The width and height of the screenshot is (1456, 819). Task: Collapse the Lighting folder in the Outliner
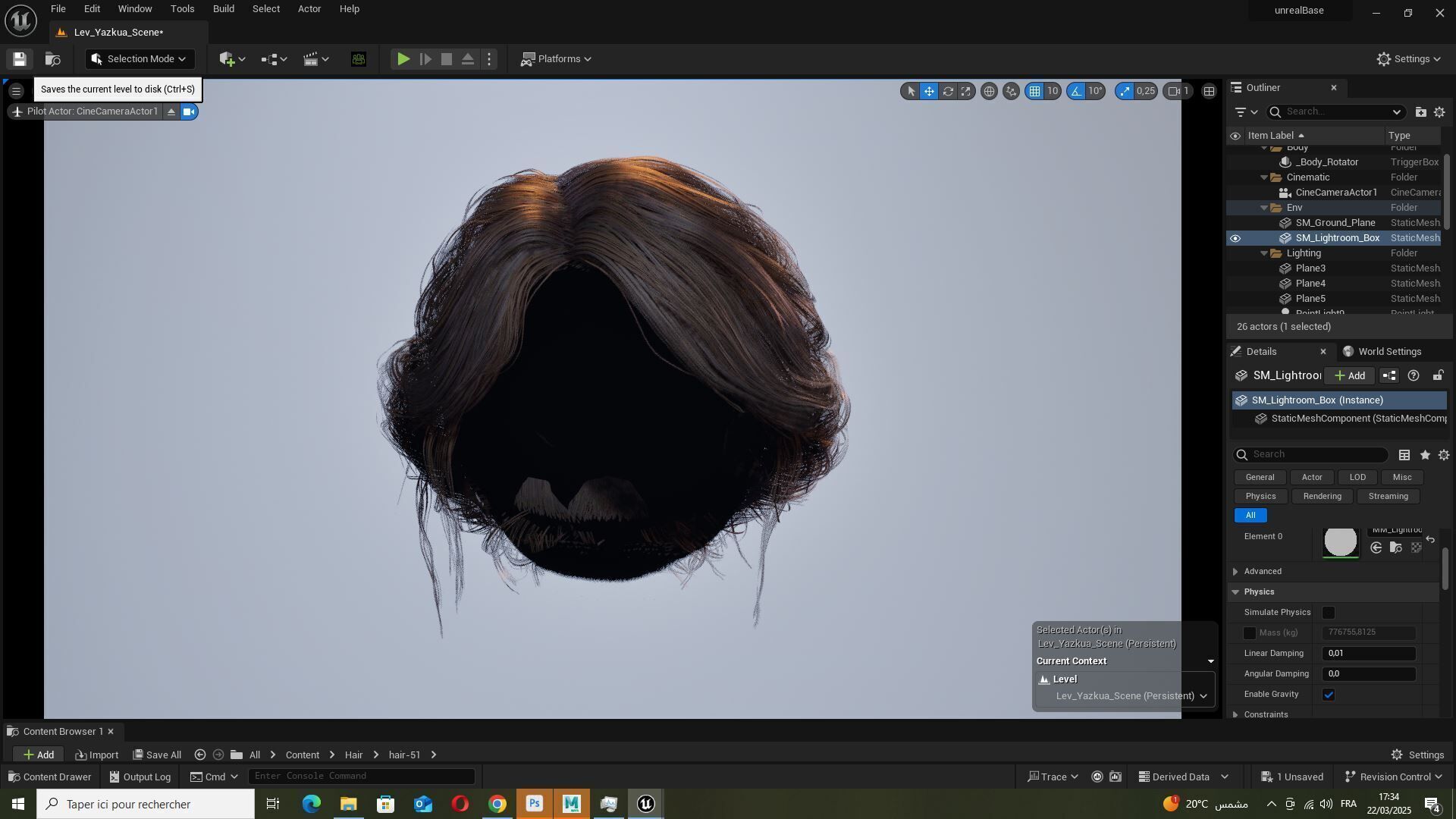[x=1264, y=254]
